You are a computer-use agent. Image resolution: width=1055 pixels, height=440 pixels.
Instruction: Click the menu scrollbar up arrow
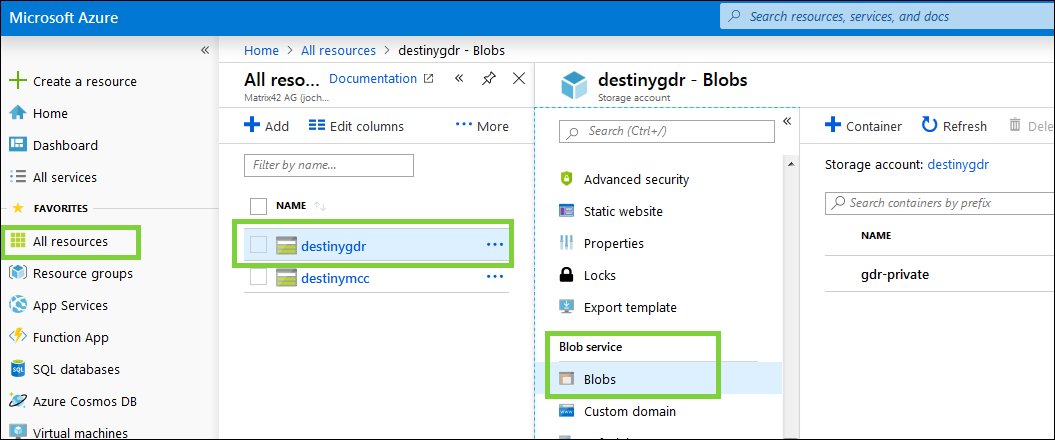pyautogui.click(x=791, y=163)
